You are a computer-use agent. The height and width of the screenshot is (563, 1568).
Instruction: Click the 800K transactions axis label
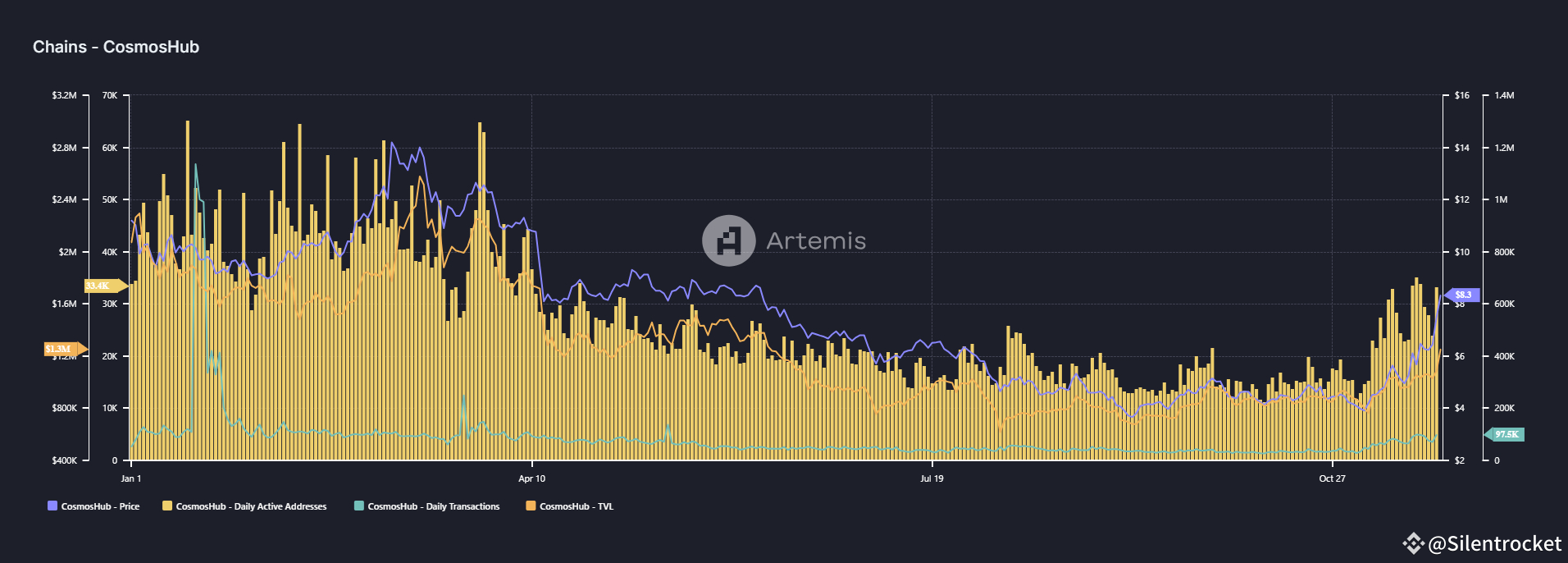pos(1504,252)
